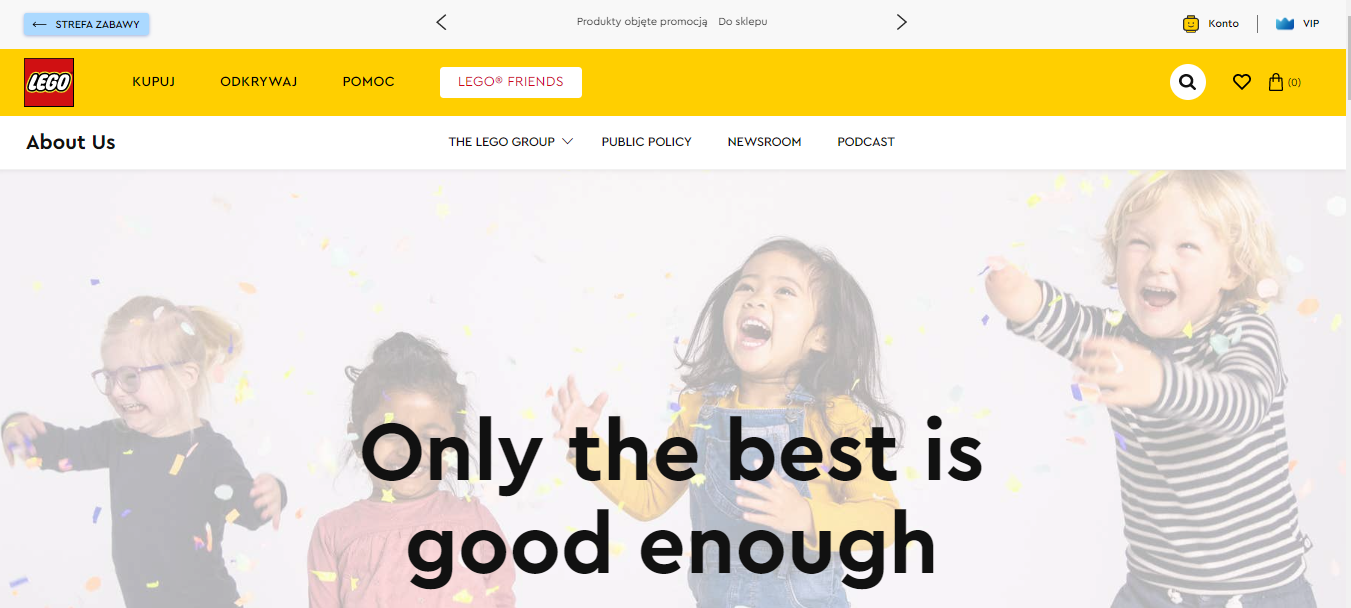Show next promo with right arrow

pos(901,22)
